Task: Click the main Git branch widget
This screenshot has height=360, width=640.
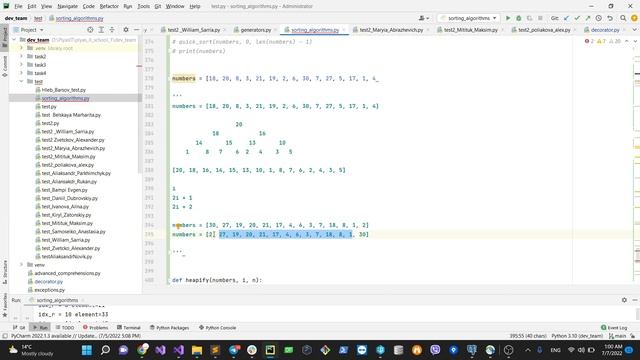Action: click(x=618, y=336)
